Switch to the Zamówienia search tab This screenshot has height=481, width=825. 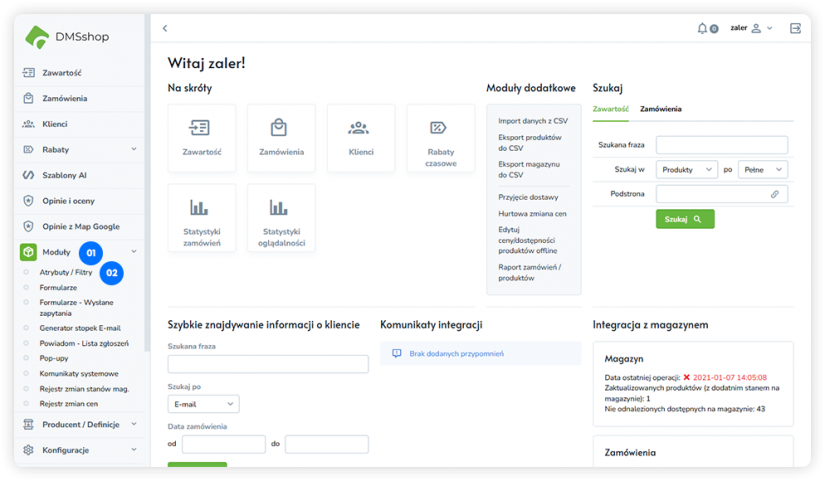coord(661,108)
